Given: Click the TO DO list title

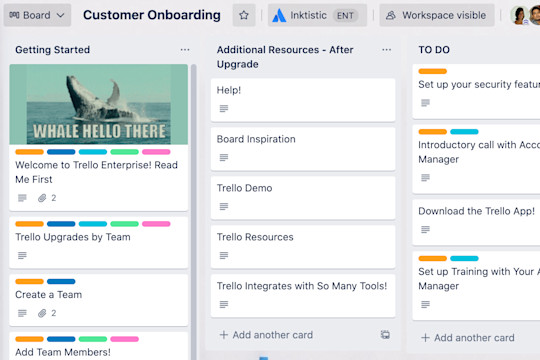Looking at the screenshot, I should pyautogui.click(x=434, y=50).
